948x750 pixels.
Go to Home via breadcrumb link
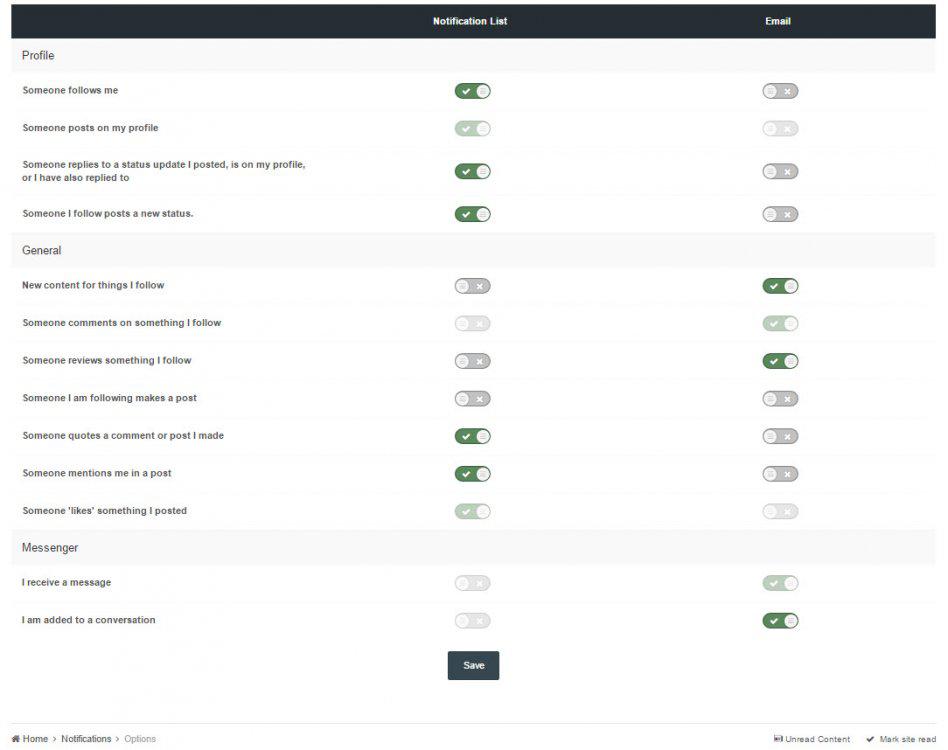pos(35,739)
